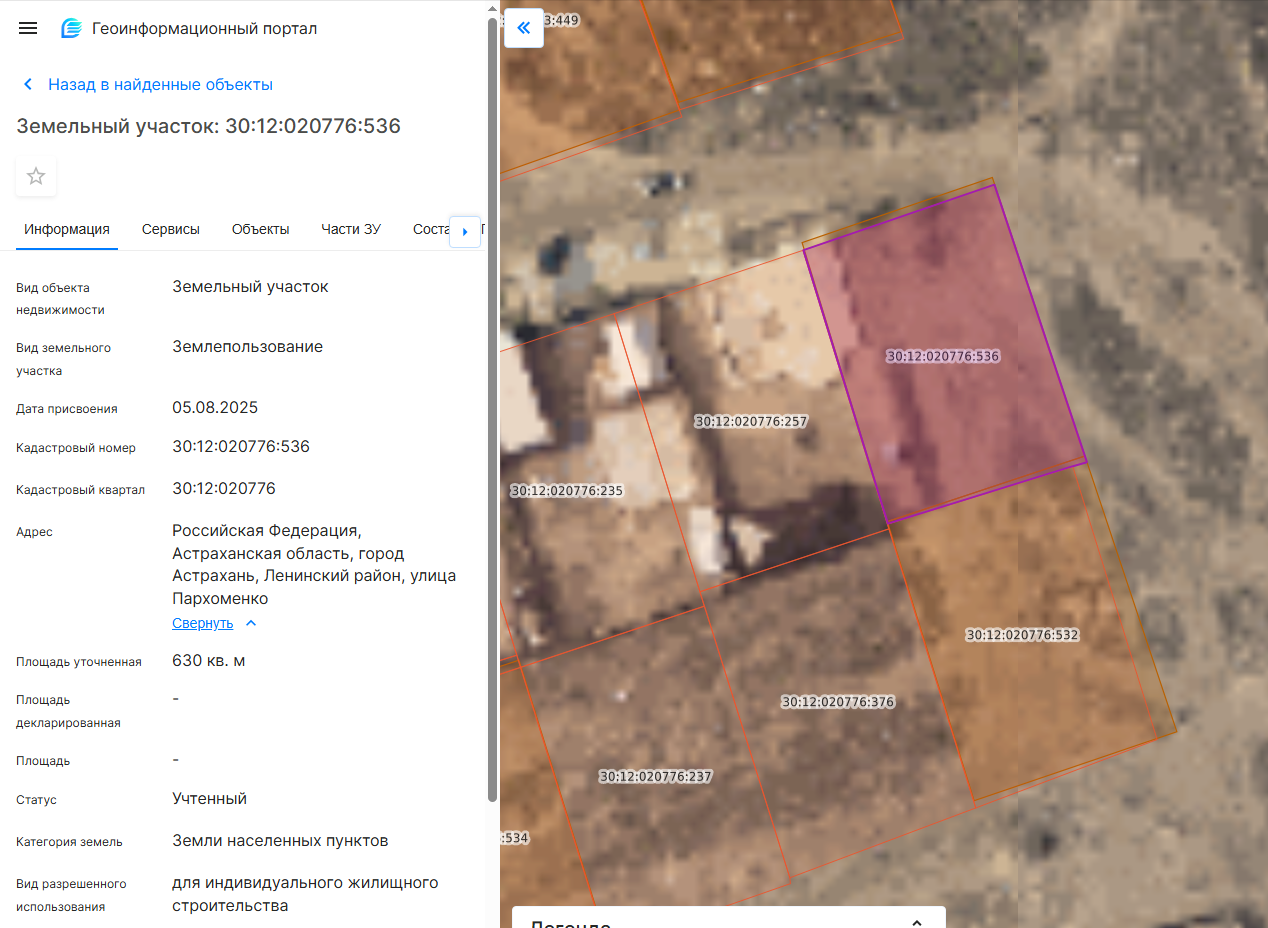The height and width of the screenshot is (928, 1268).
Task: Pick parcel 30:12:020776:235 on the map
Action: [567, 491]
